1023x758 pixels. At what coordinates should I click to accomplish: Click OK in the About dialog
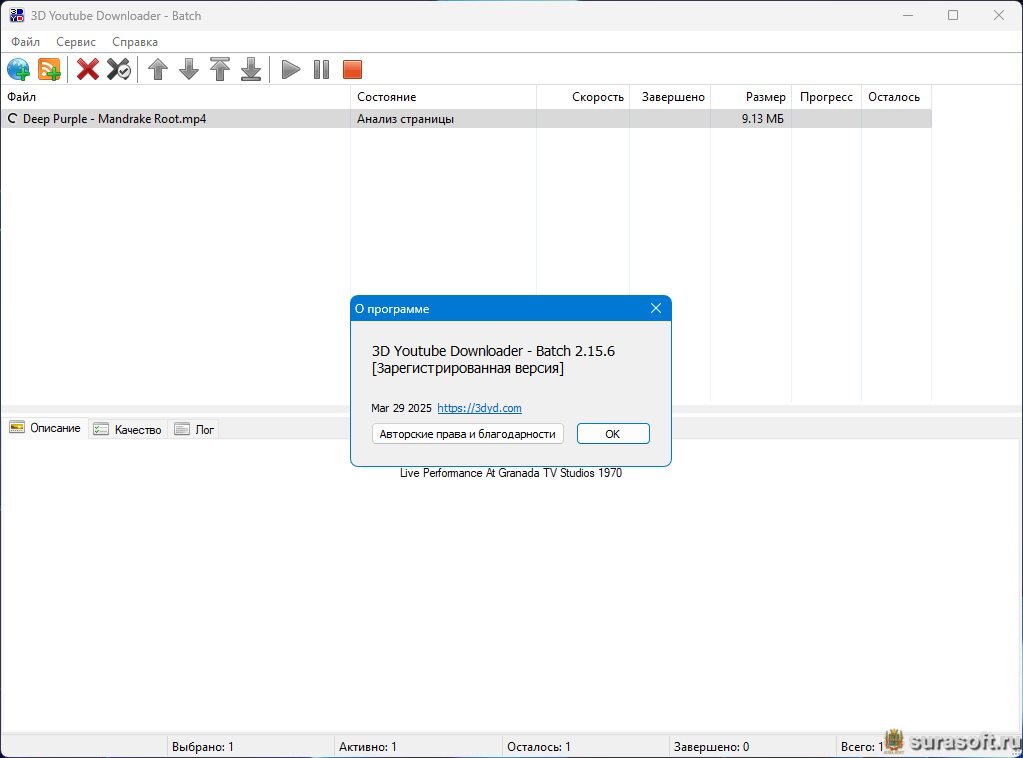[x=613, y=434]
